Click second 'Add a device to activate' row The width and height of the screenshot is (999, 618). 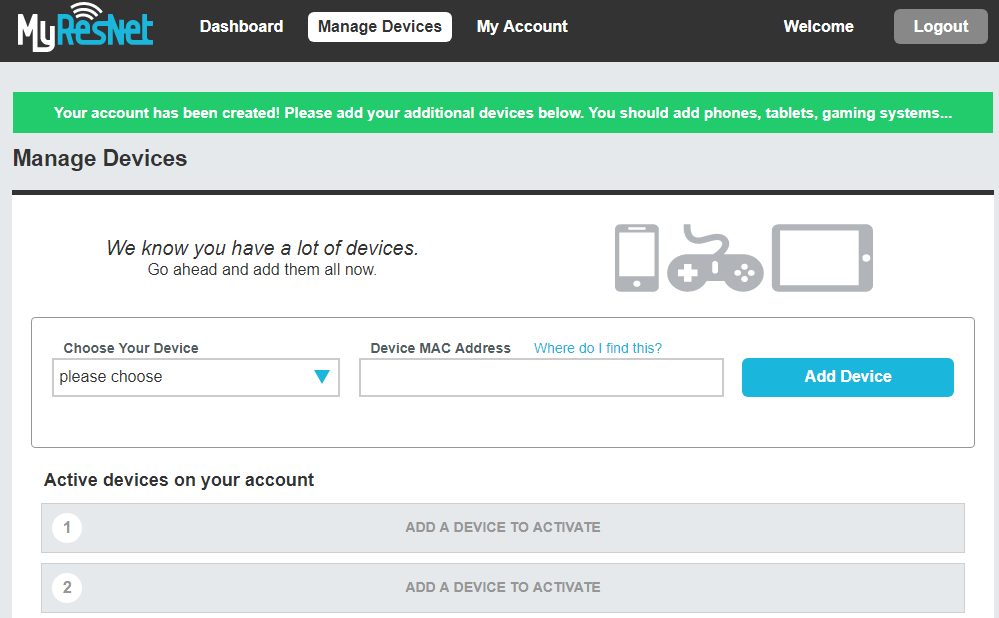502,587
